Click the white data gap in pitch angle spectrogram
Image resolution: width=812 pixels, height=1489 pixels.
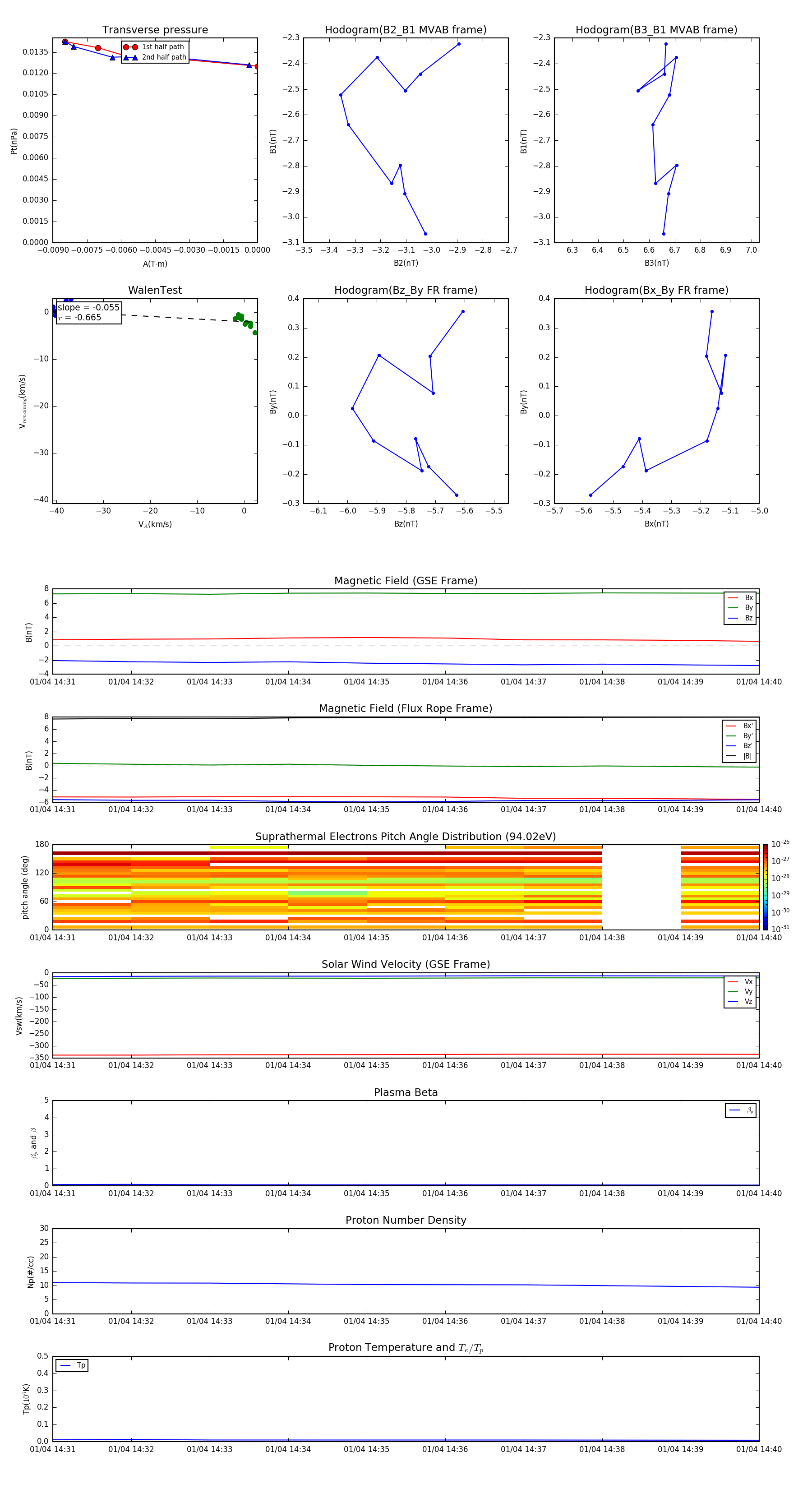(x=641, y=887)
